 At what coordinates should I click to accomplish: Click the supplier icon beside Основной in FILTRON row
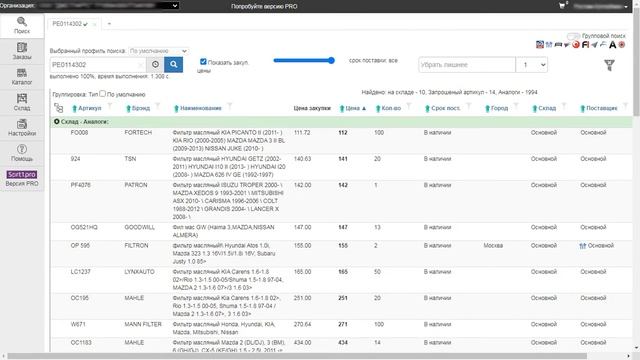click(x=583, y=246)
